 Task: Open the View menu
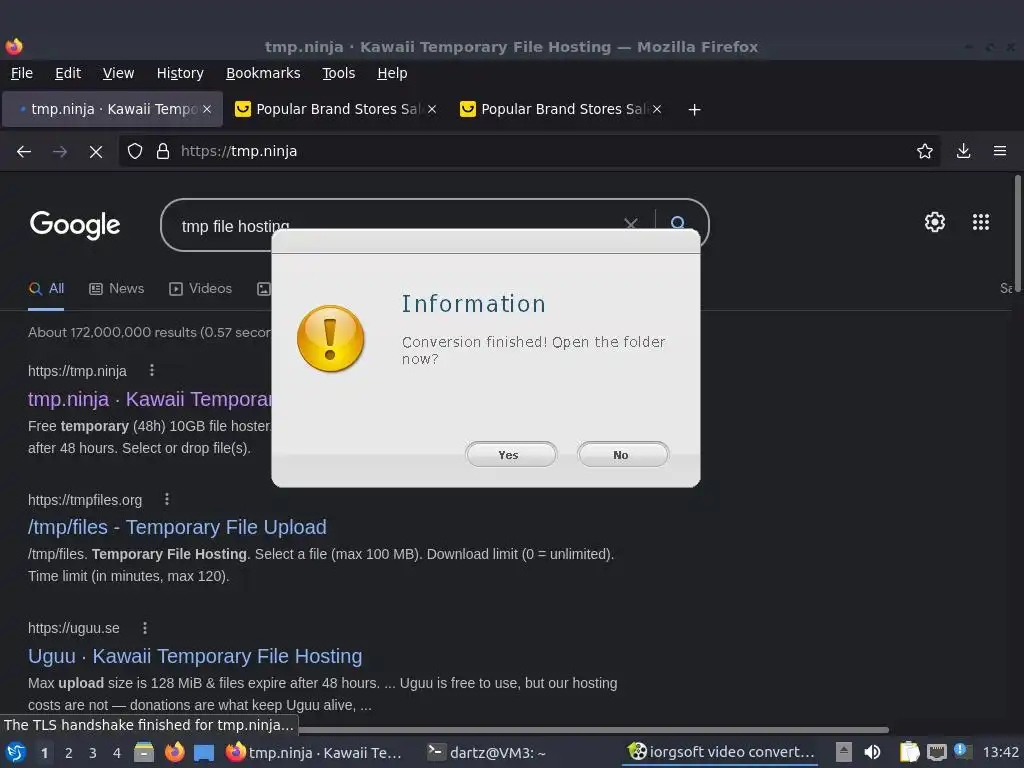118,73
